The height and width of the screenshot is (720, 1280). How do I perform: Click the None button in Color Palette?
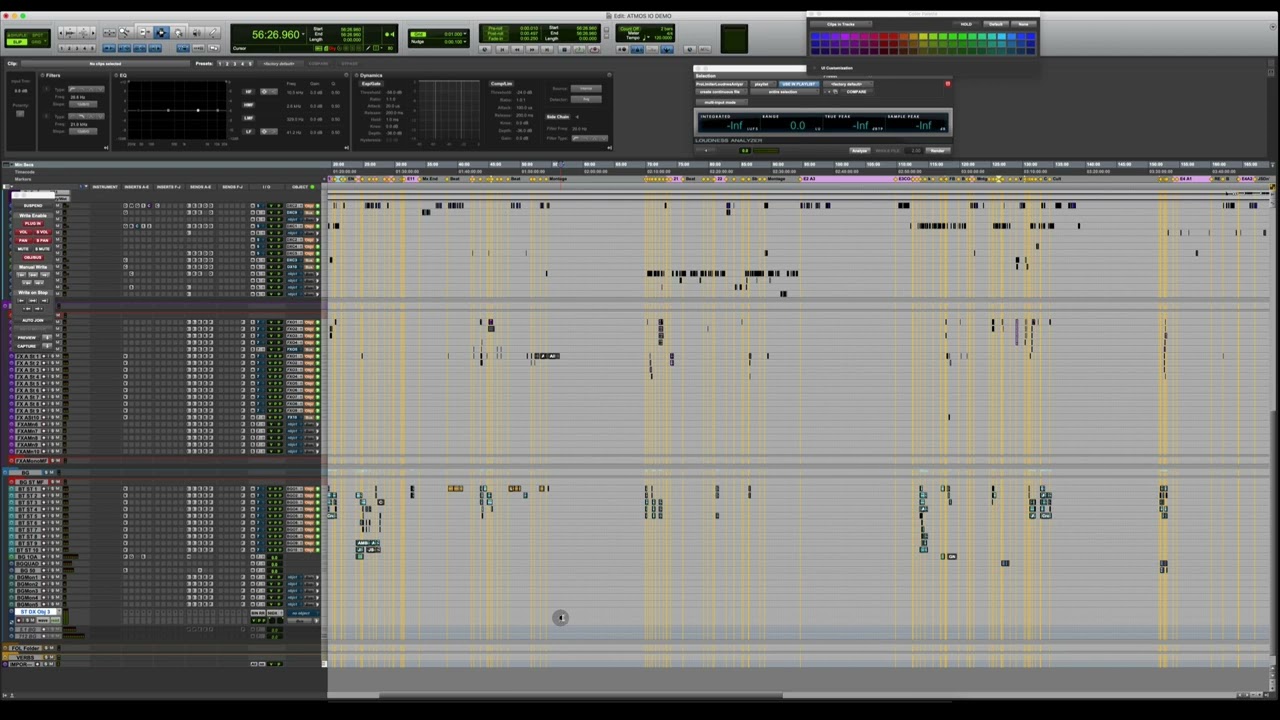[x=1023, y=24]
